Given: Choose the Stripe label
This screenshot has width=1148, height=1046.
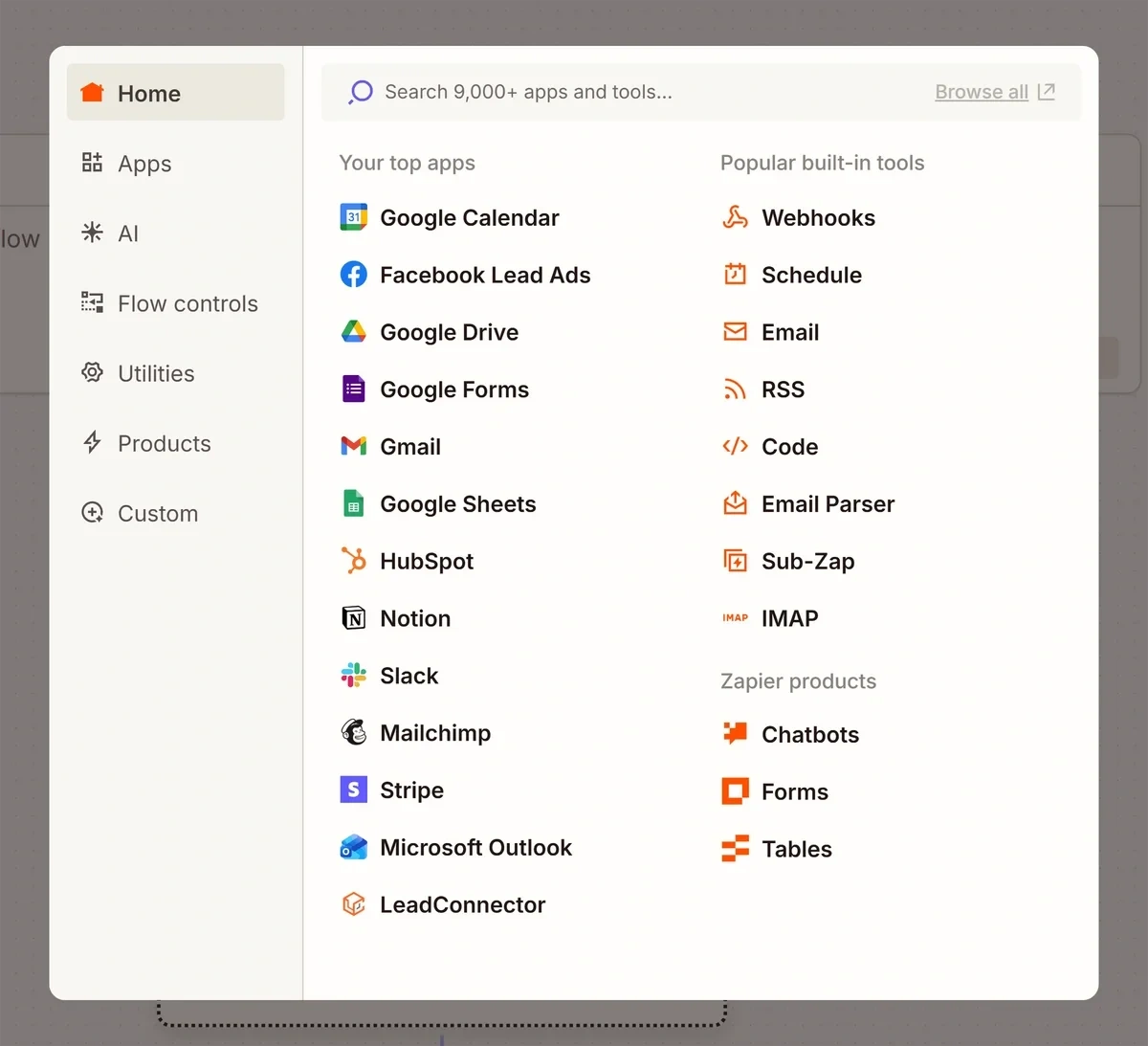Looking at the screenshot, I should click(411, 790).
